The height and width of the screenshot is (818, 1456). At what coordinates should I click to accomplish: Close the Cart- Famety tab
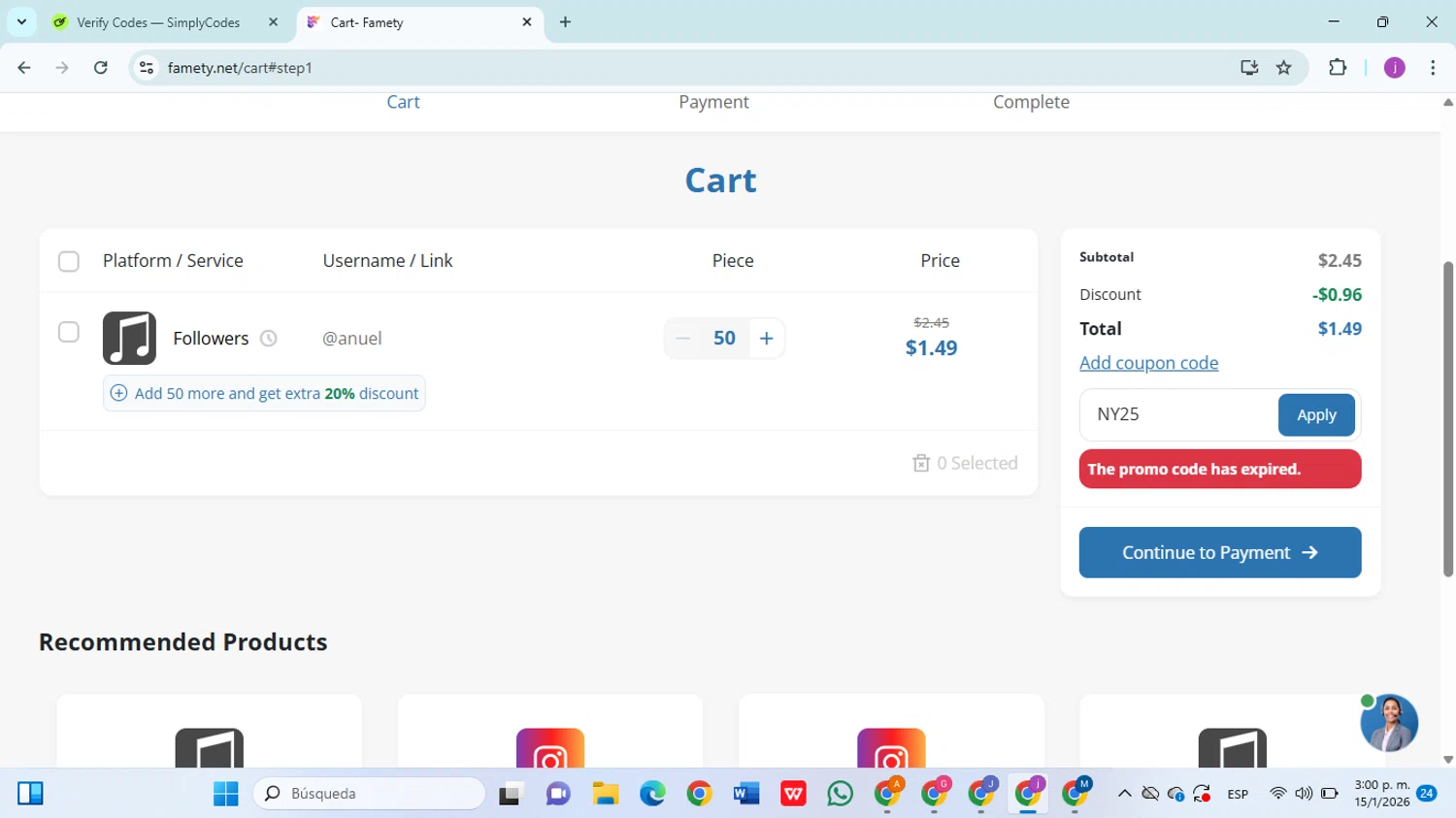527,21
